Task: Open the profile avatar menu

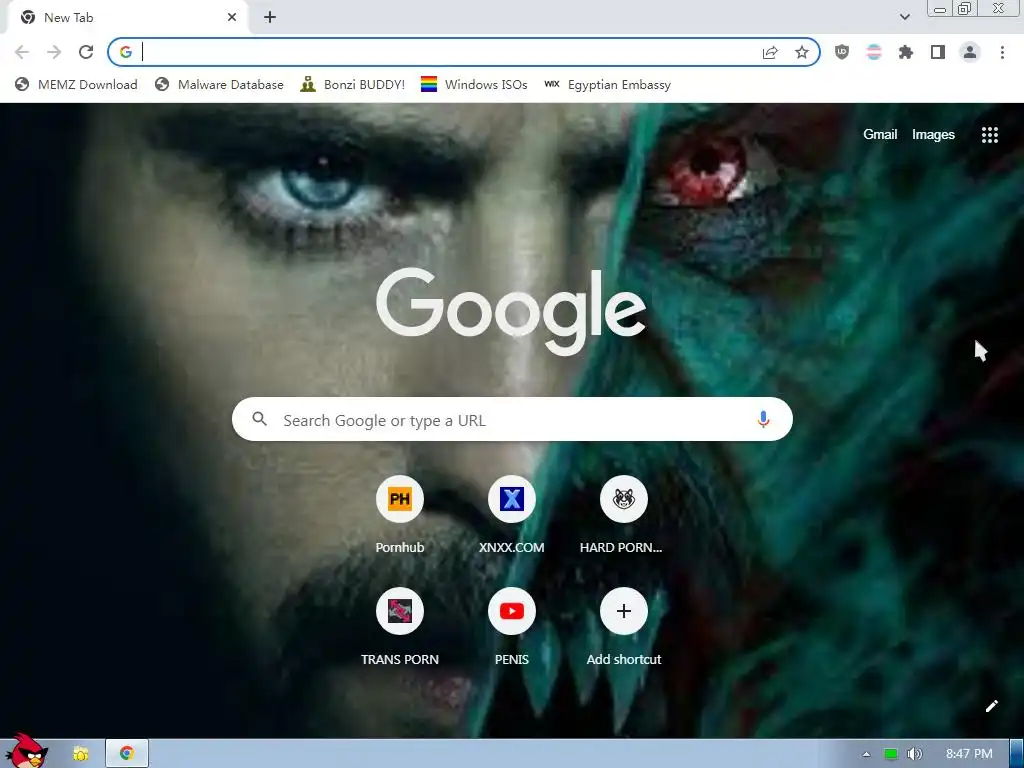Action: coord(970,52)
